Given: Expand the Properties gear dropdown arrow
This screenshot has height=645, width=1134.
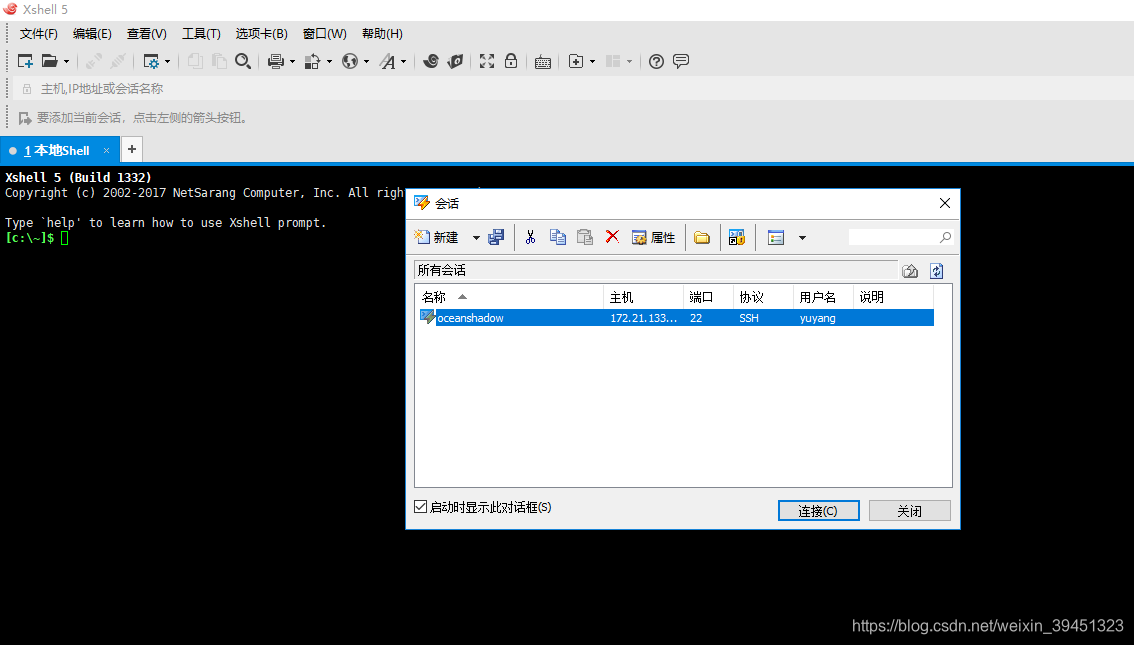Looking at the screenshot, I should 168,61.
